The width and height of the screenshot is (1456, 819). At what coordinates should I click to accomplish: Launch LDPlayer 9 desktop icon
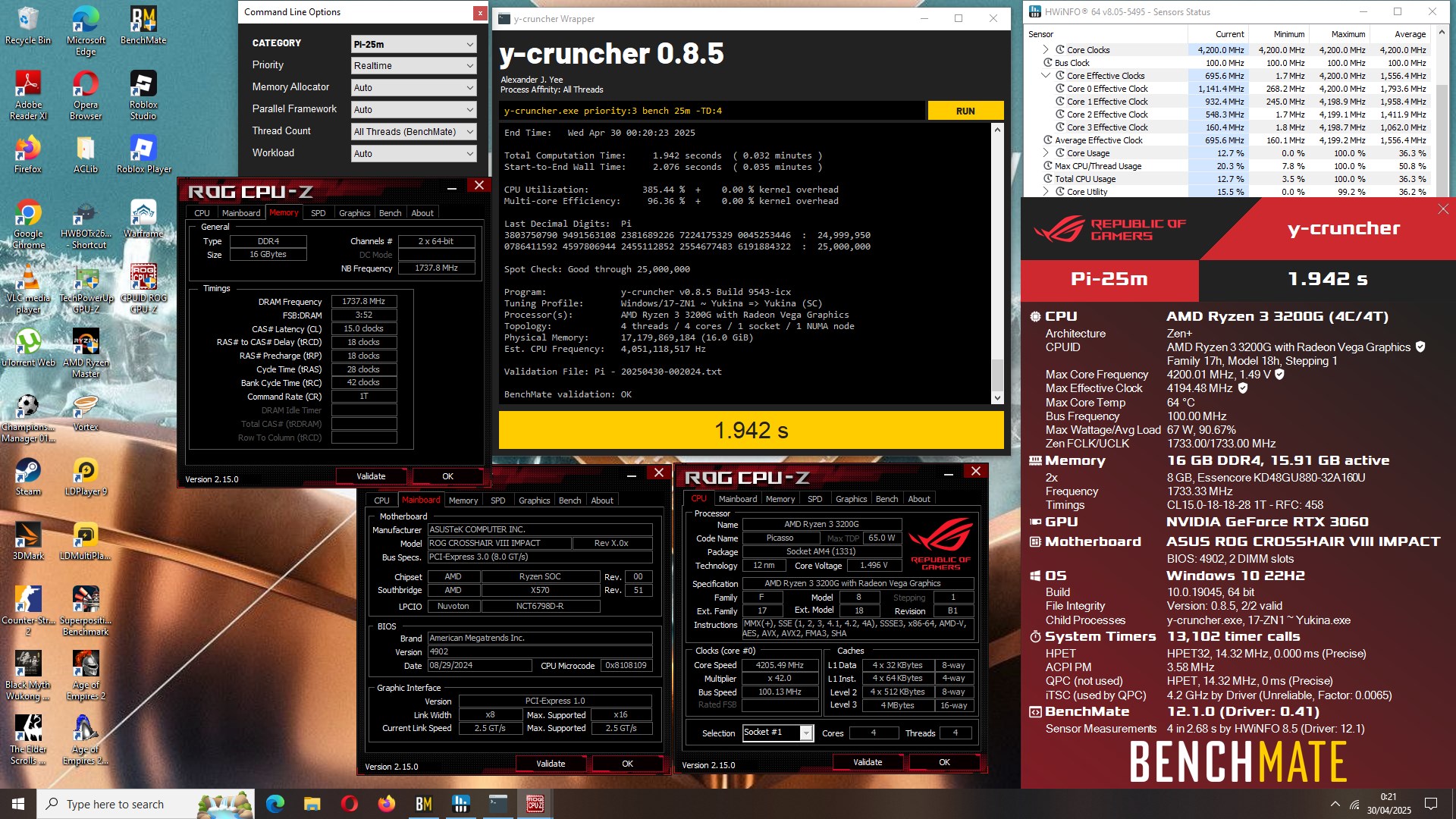86,477
